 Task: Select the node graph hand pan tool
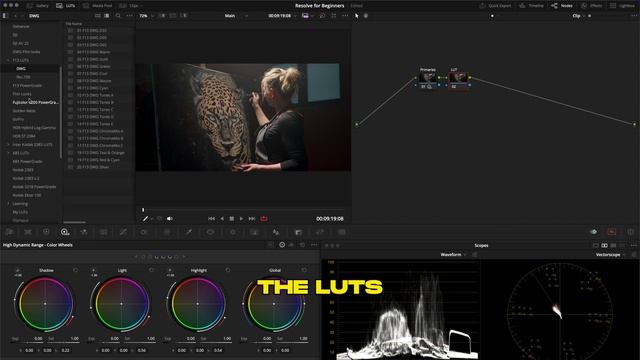click(x=366, y=16)
